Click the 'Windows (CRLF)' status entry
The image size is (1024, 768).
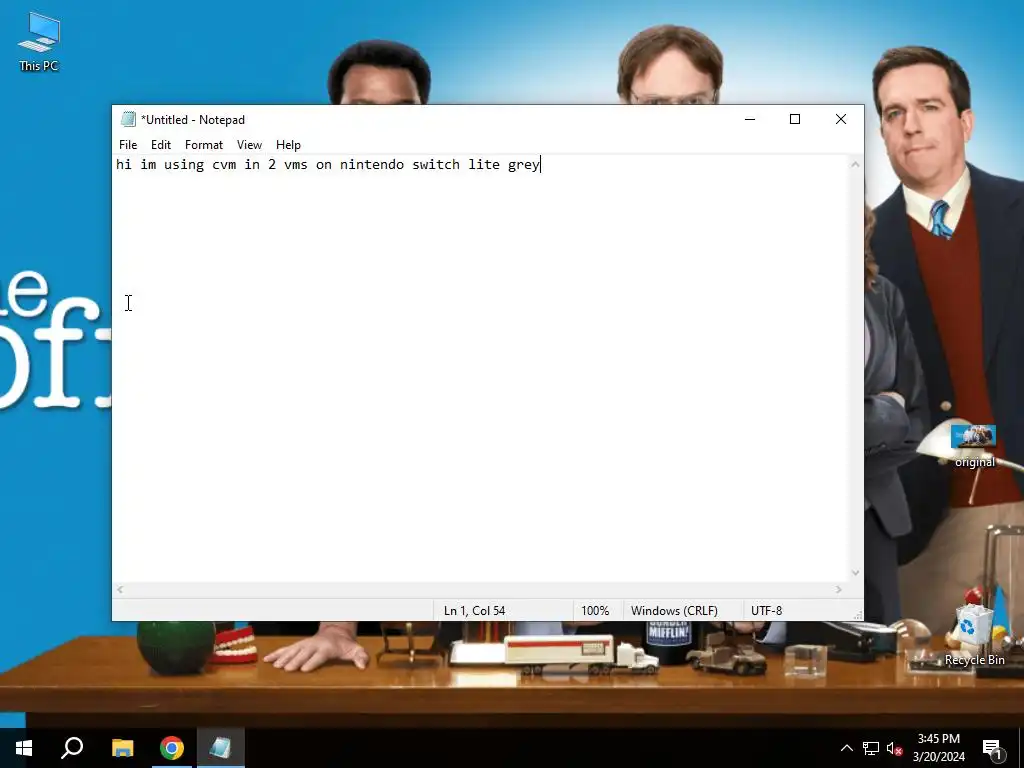click(674, 611)
